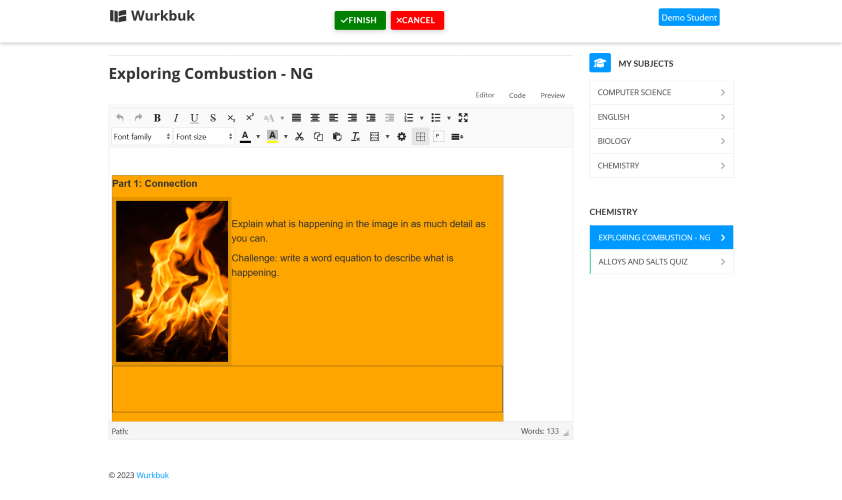The image size is (842, 500).
Task: Click the insert template icon
Action: [x=458, y=136]
